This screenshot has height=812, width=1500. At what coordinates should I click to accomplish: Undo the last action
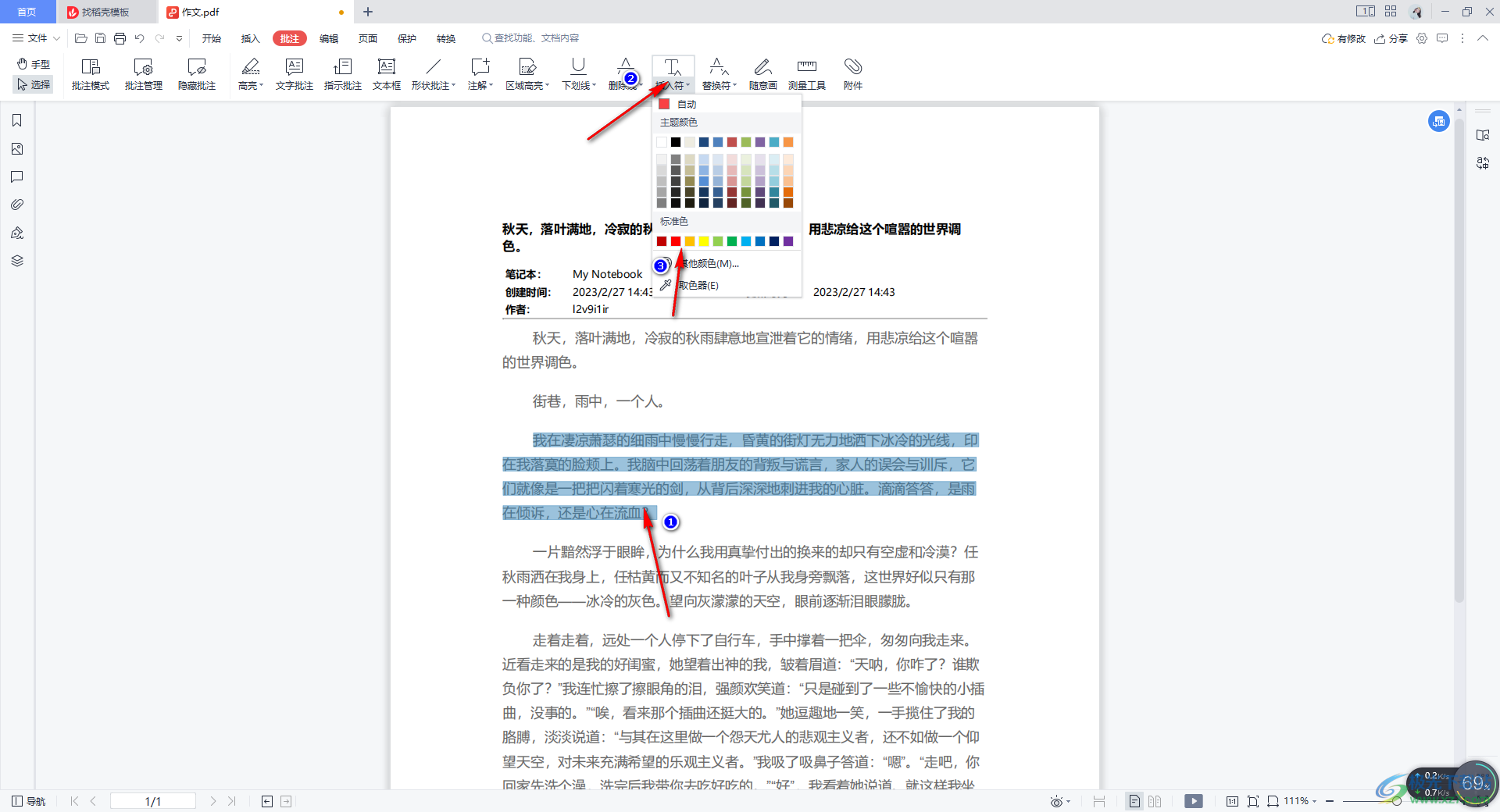tap(139, 38)
